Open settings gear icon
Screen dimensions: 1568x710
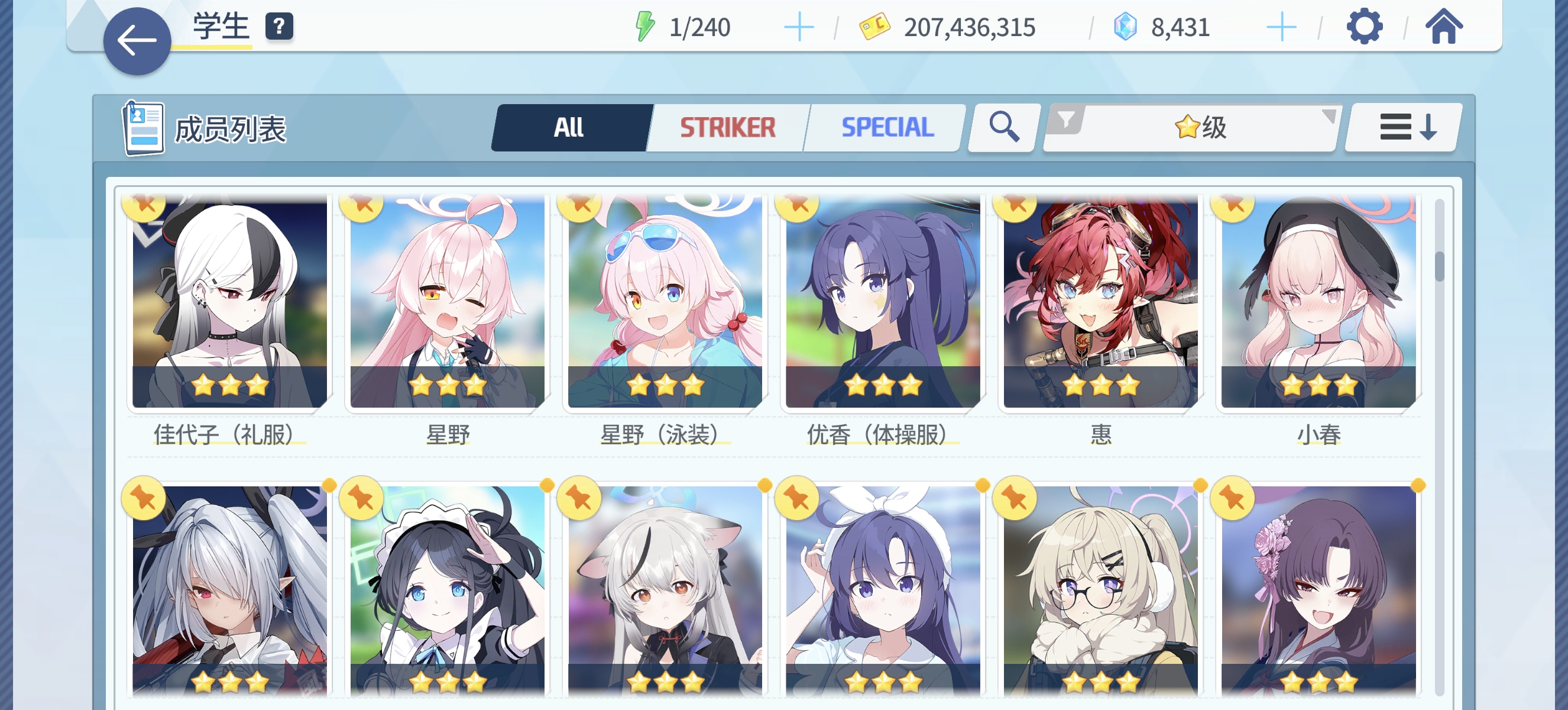[x=1363, y=27]
